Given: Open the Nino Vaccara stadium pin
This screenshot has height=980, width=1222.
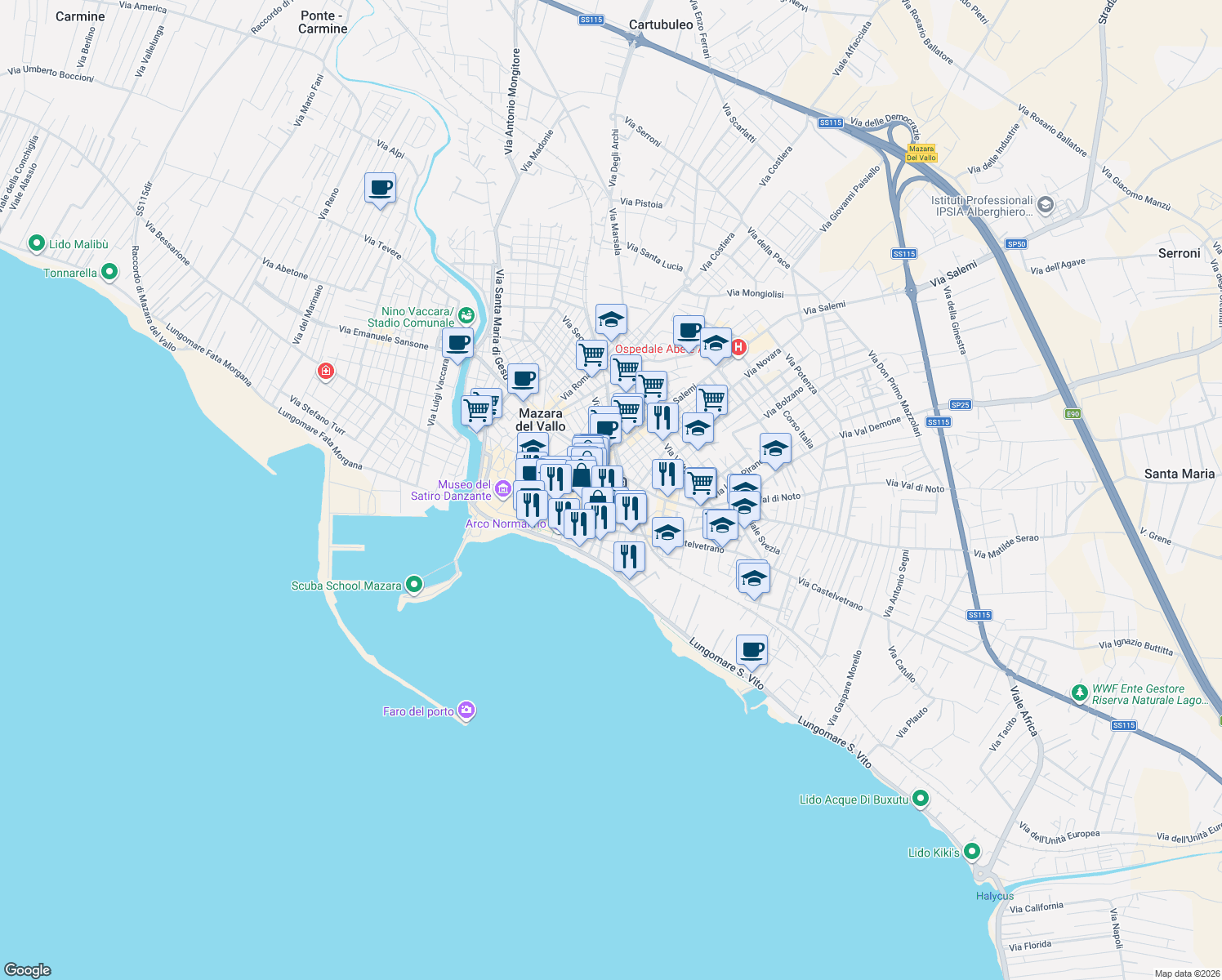Looking at the screenshot, I should pos(466,315).
